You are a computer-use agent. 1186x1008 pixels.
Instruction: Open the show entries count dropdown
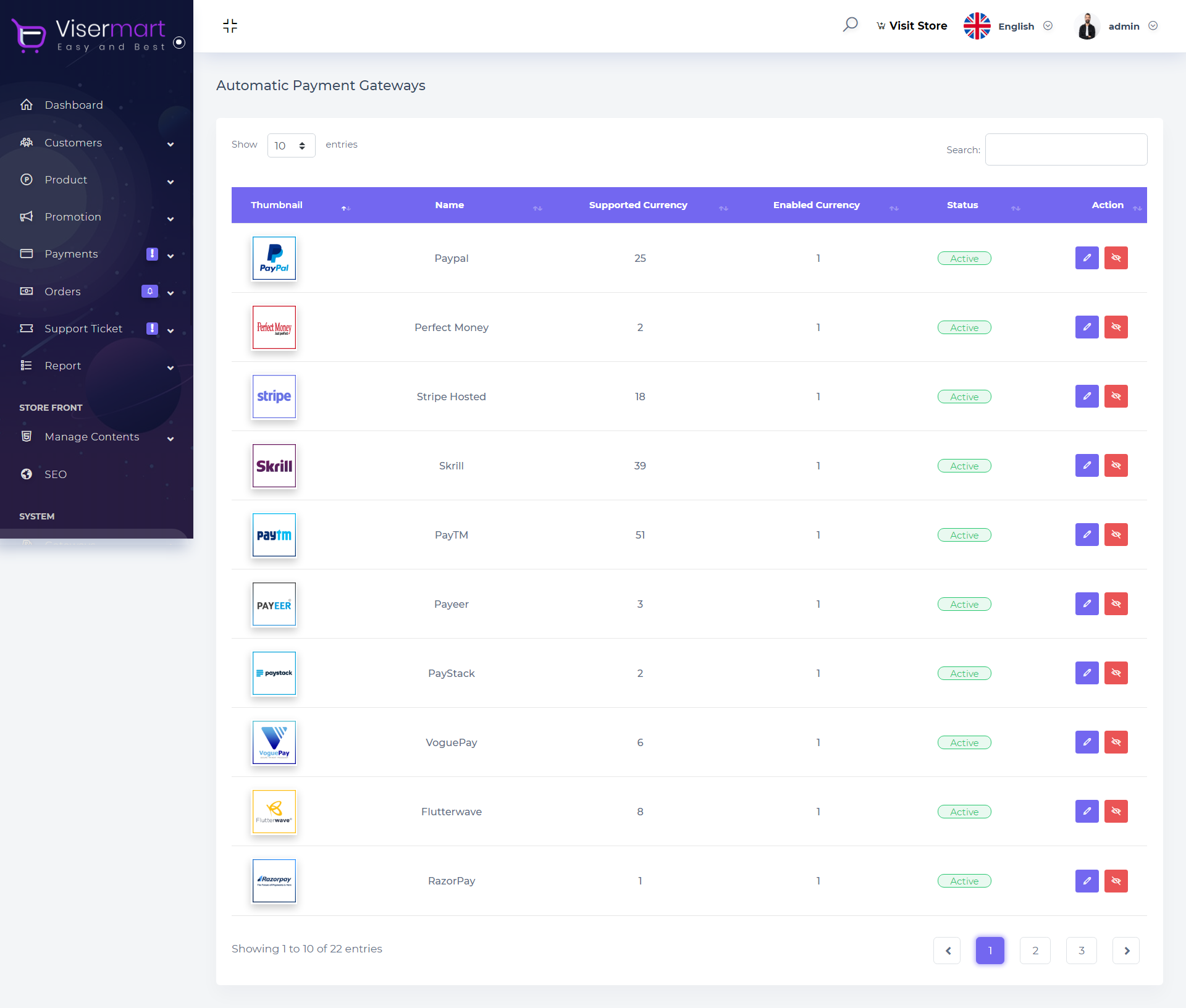pyautogui.click(x=291, y=146)
